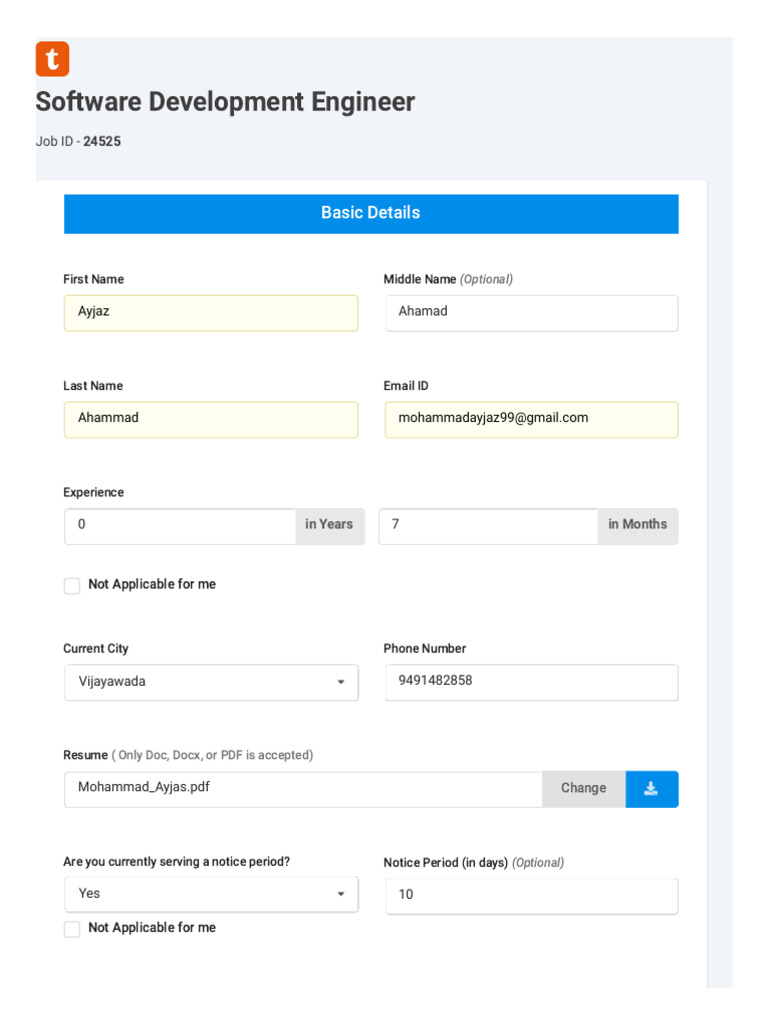This screenshot has width=768, height=1024.
Task: Click the resume download icon button
Action: 651,789
